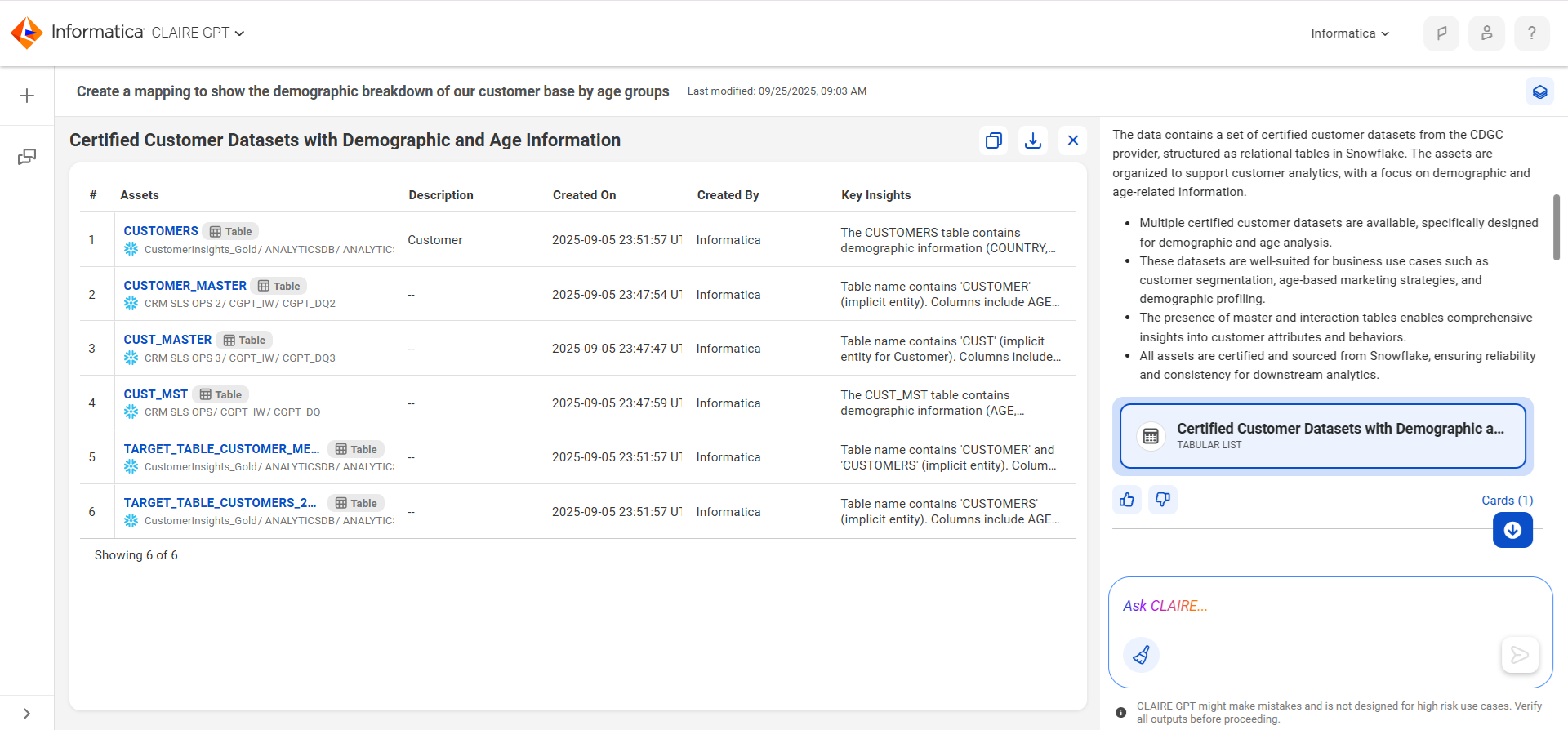Screen dimensions: 1568x730
Task: Expand the left sidebar chevron
Action: 27,713
